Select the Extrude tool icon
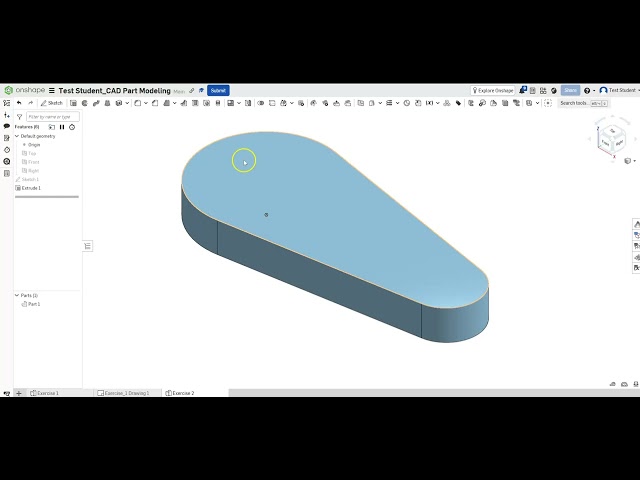 73,103
